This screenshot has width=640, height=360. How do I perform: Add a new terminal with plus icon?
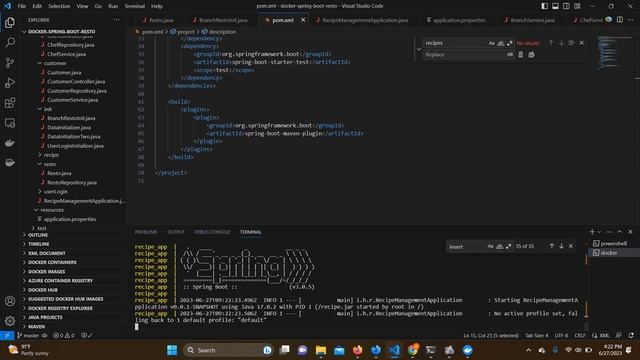click(x=592, y=232)
